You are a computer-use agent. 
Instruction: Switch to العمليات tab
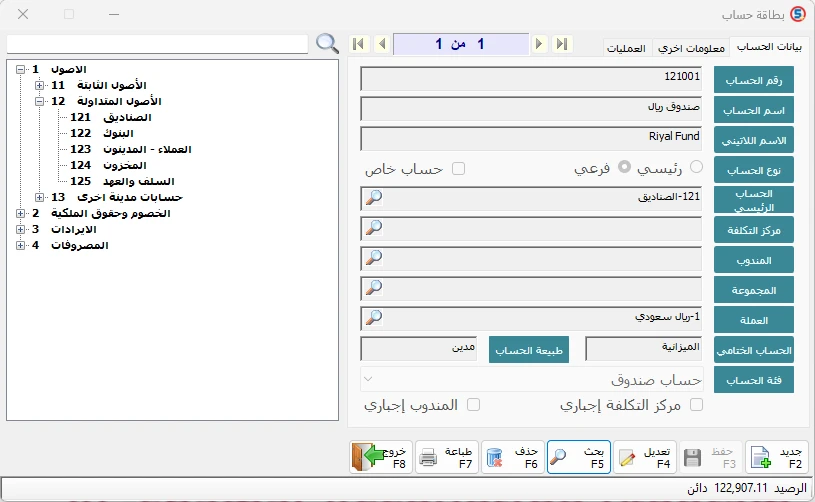(x=626, y=48)
